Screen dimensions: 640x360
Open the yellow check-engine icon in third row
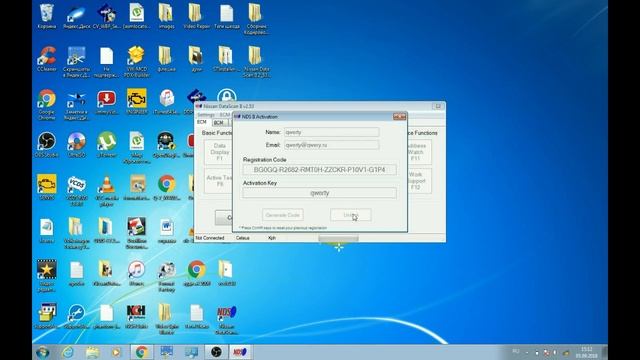(x=136, y=102)
